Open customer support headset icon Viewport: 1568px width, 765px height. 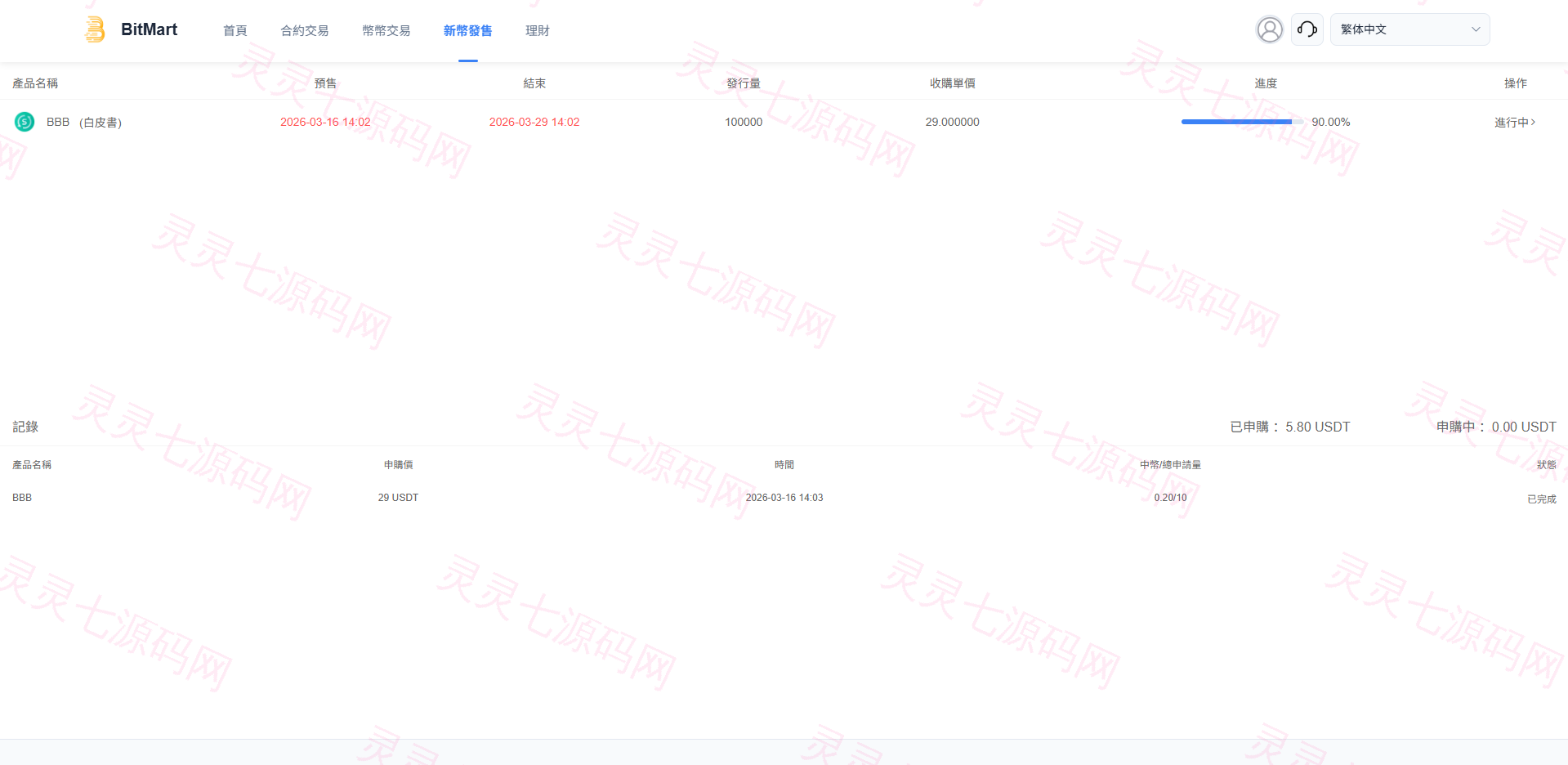point(1307,29)
